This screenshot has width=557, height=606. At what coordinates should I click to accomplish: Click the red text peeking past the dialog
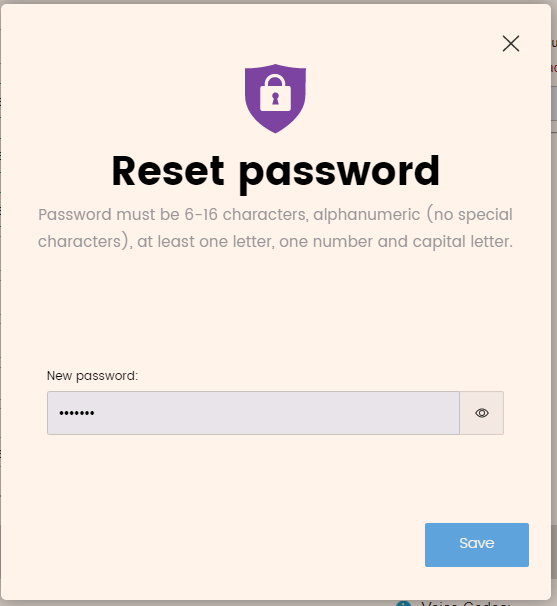pos(554,68)
